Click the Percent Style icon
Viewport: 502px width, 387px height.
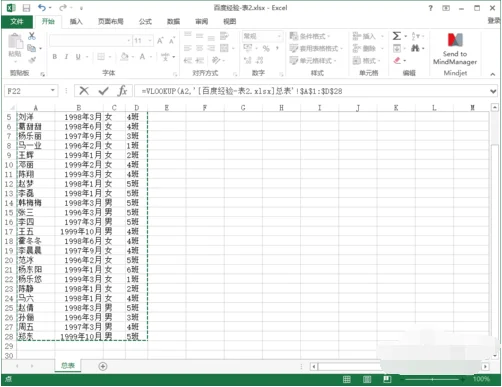click(266, 49)
